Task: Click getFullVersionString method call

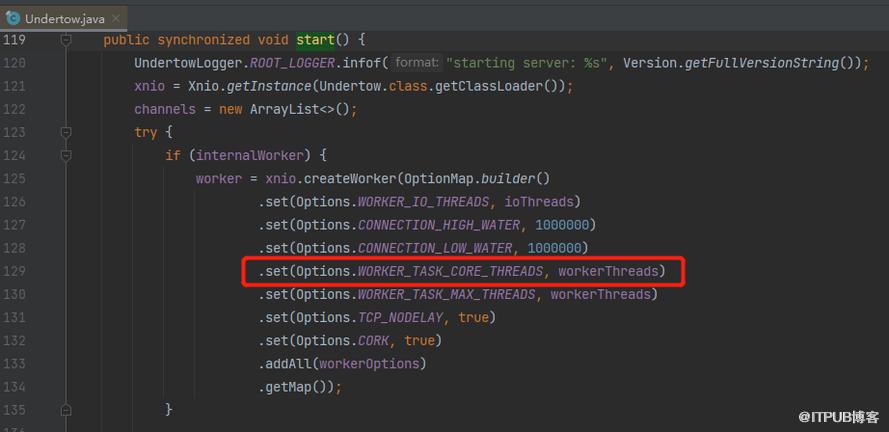Action: point(763,63)
